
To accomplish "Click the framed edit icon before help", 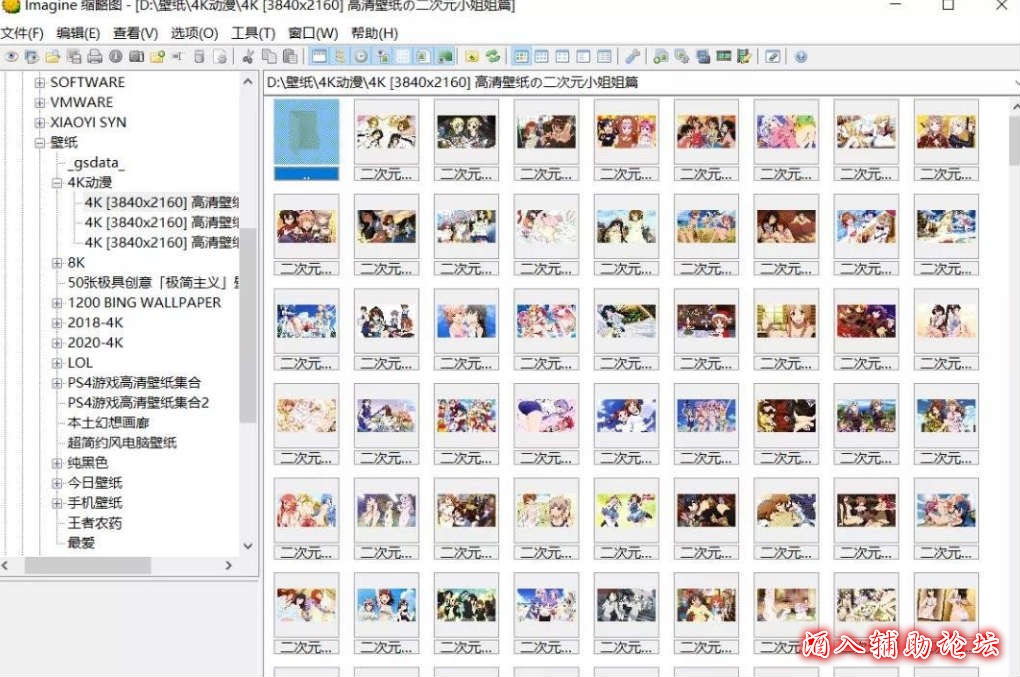I will click(772, 57).
